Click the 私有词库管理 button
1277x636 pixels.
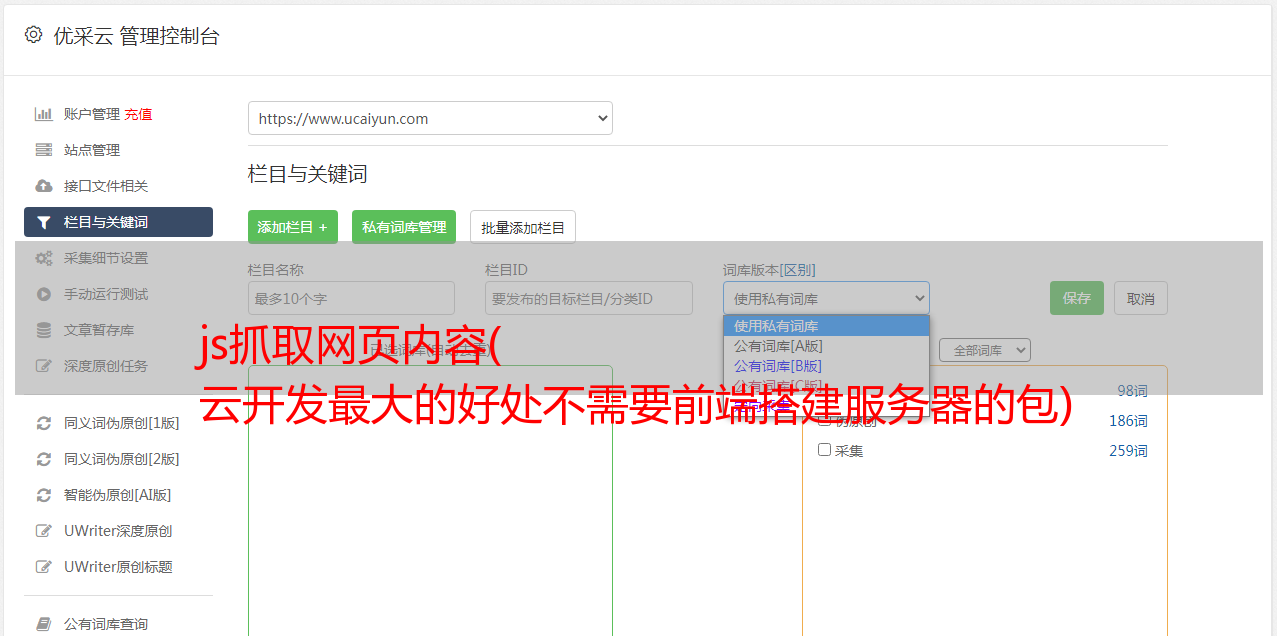coord(404,227)
